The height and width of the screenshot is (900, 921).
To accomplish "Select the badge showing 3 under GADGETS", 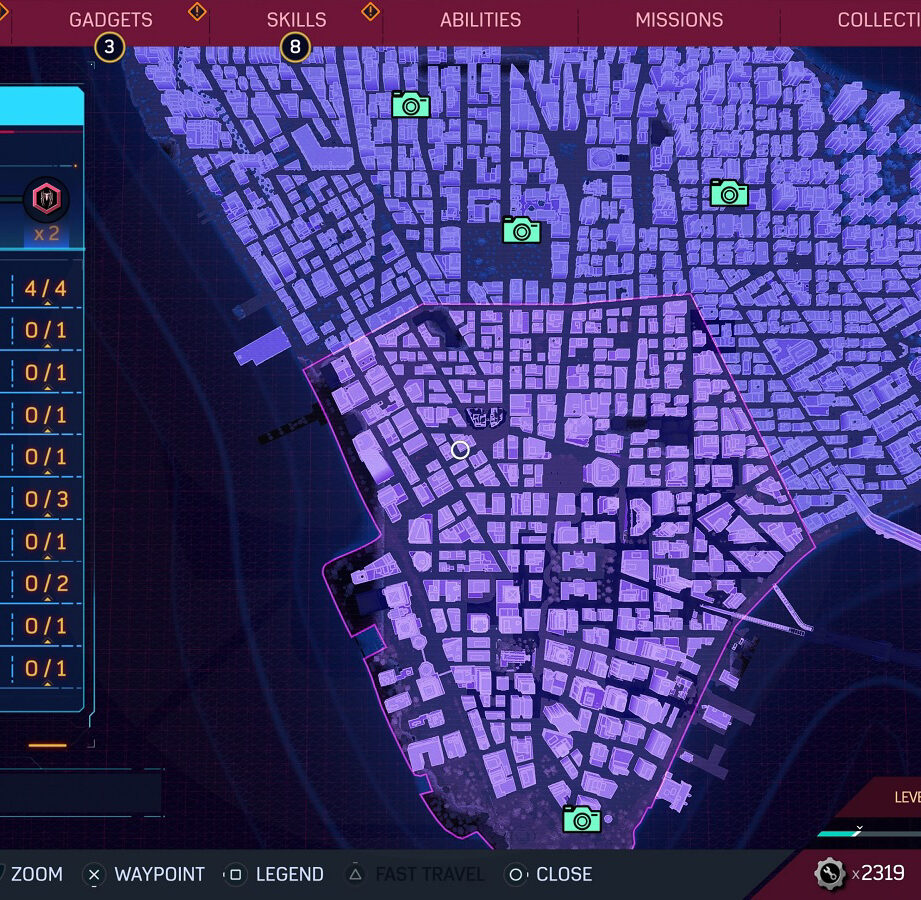I will 109,47.
